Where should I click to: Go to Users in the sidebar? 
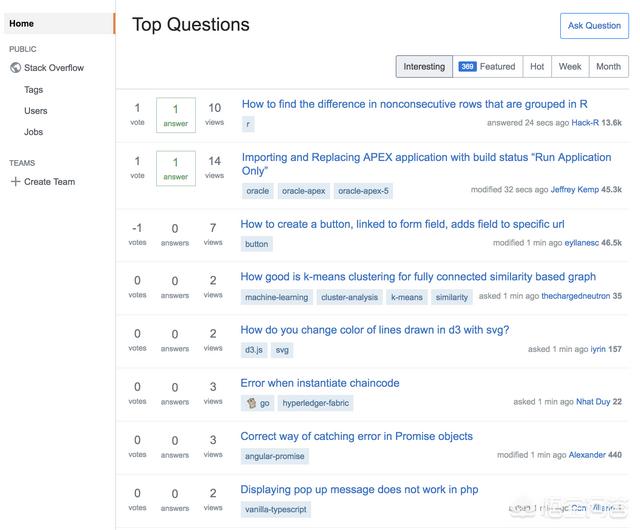click(36, 111)
